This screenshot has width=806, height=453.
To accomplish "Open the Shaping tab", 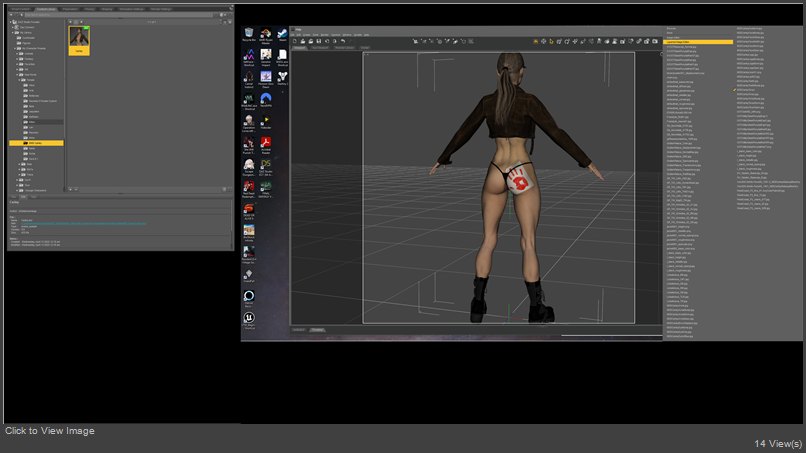I will click(107, 9).
